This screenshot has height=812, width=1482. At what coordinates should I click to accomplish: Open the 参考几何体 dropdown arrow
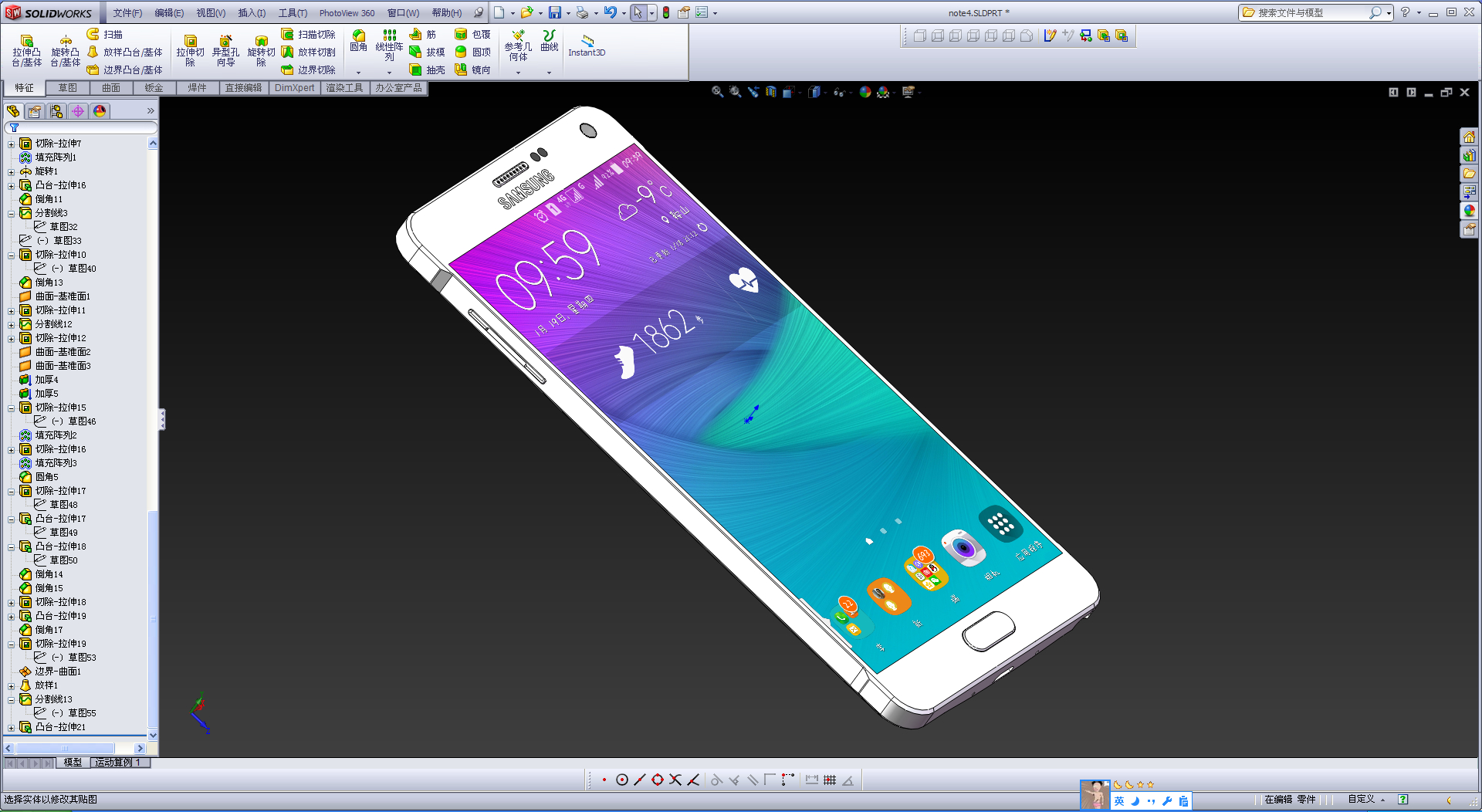[518, 73]
